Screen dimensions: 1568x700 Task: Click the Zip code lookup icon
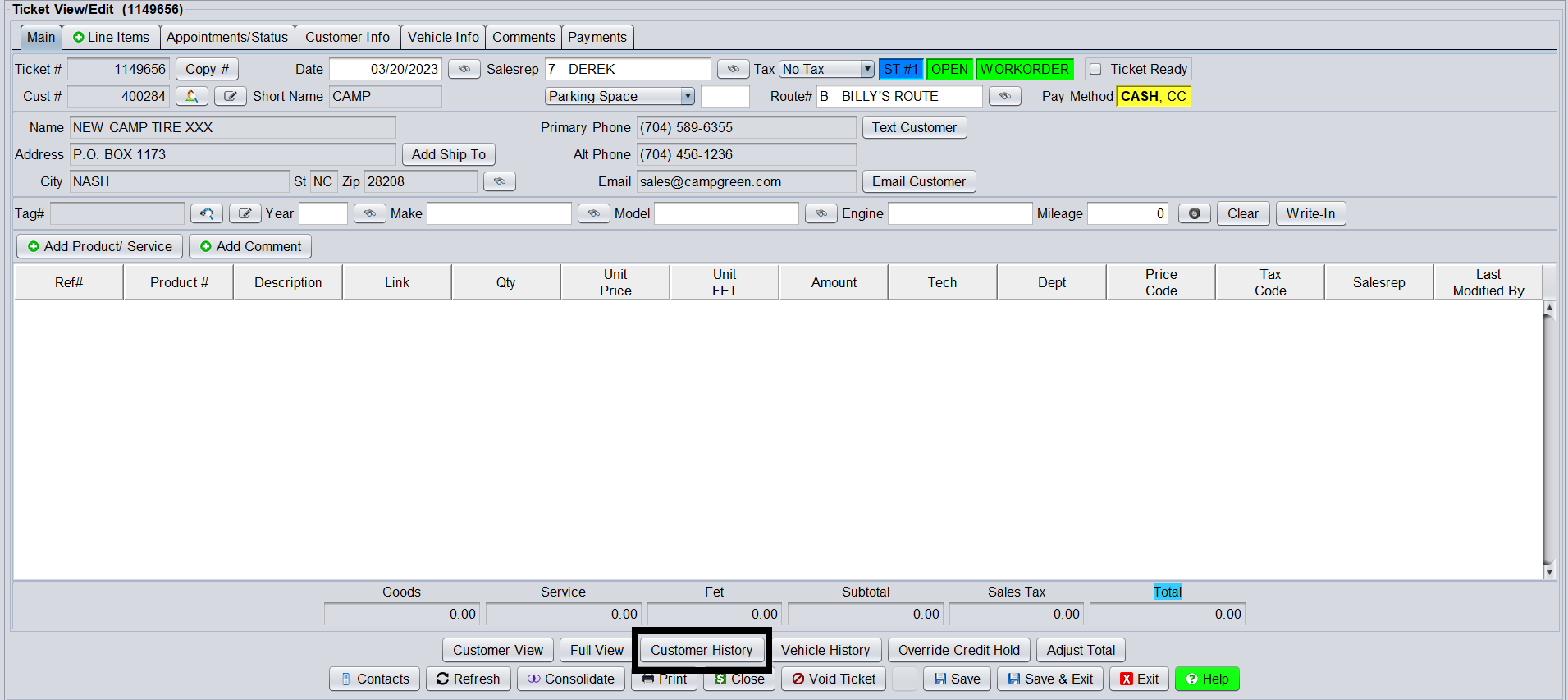[499, 182]
